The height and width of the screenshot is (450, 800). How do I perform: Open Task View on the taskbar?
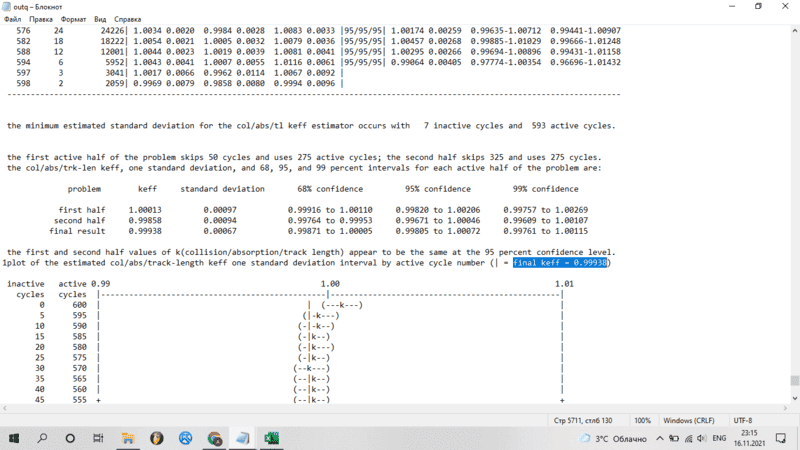pos(99,438)
